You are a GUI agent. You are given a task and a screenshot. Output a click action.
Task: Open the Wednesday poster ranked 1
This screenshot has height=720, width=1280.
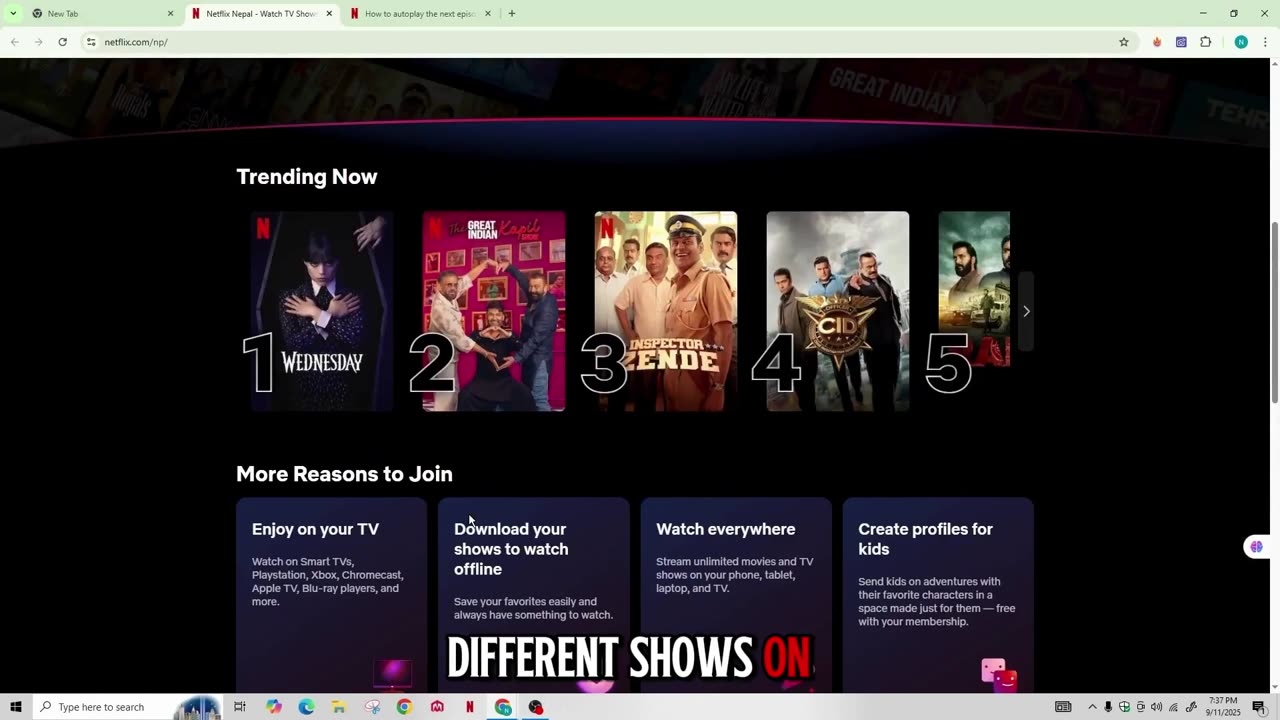322,311
